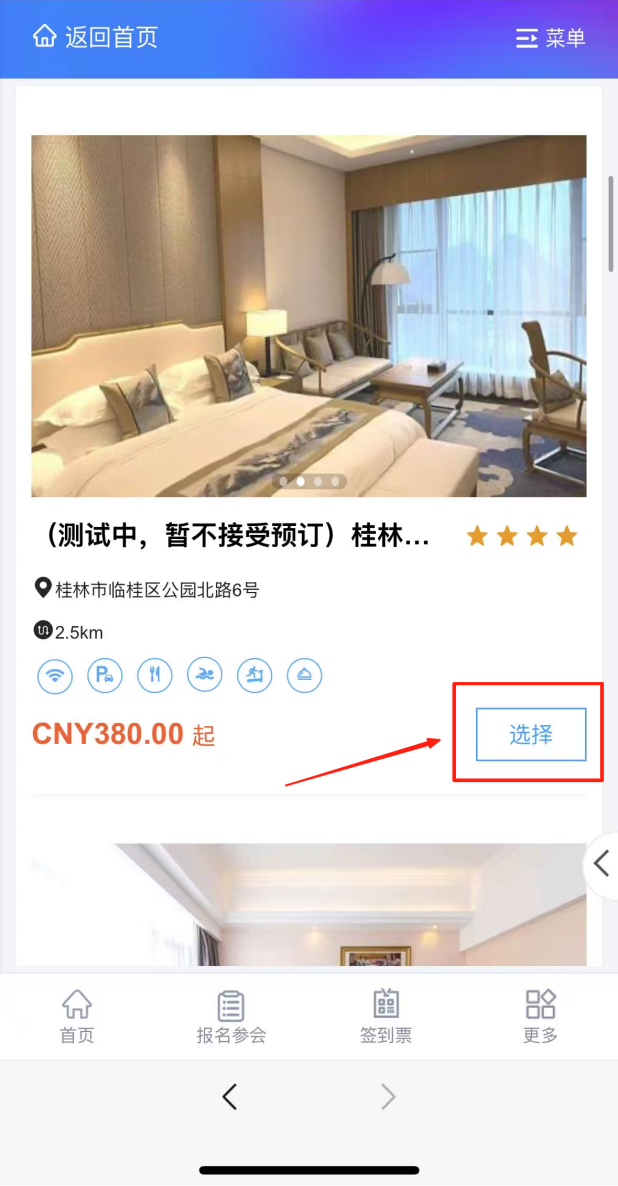
Task: Go back with browser back arrow
Action: pos(230,1096)
